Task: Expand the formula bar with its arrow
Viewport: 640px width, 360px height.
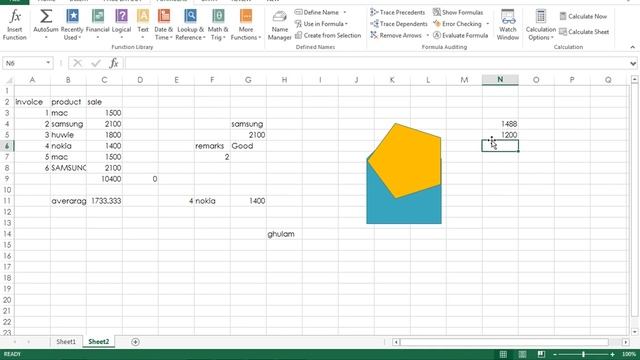Action: pos(633,63)
